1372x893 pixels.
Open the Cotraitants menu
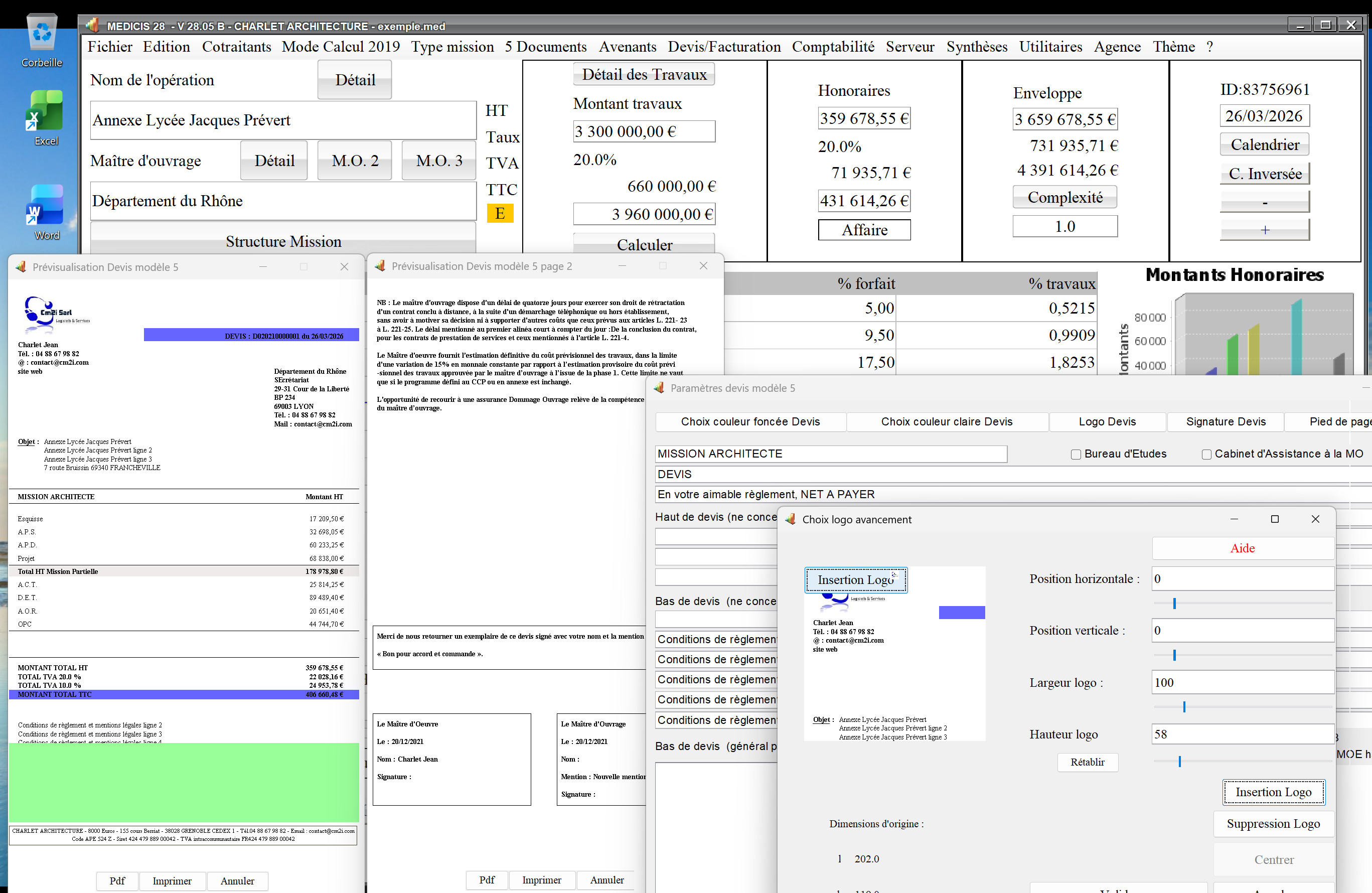236,47
